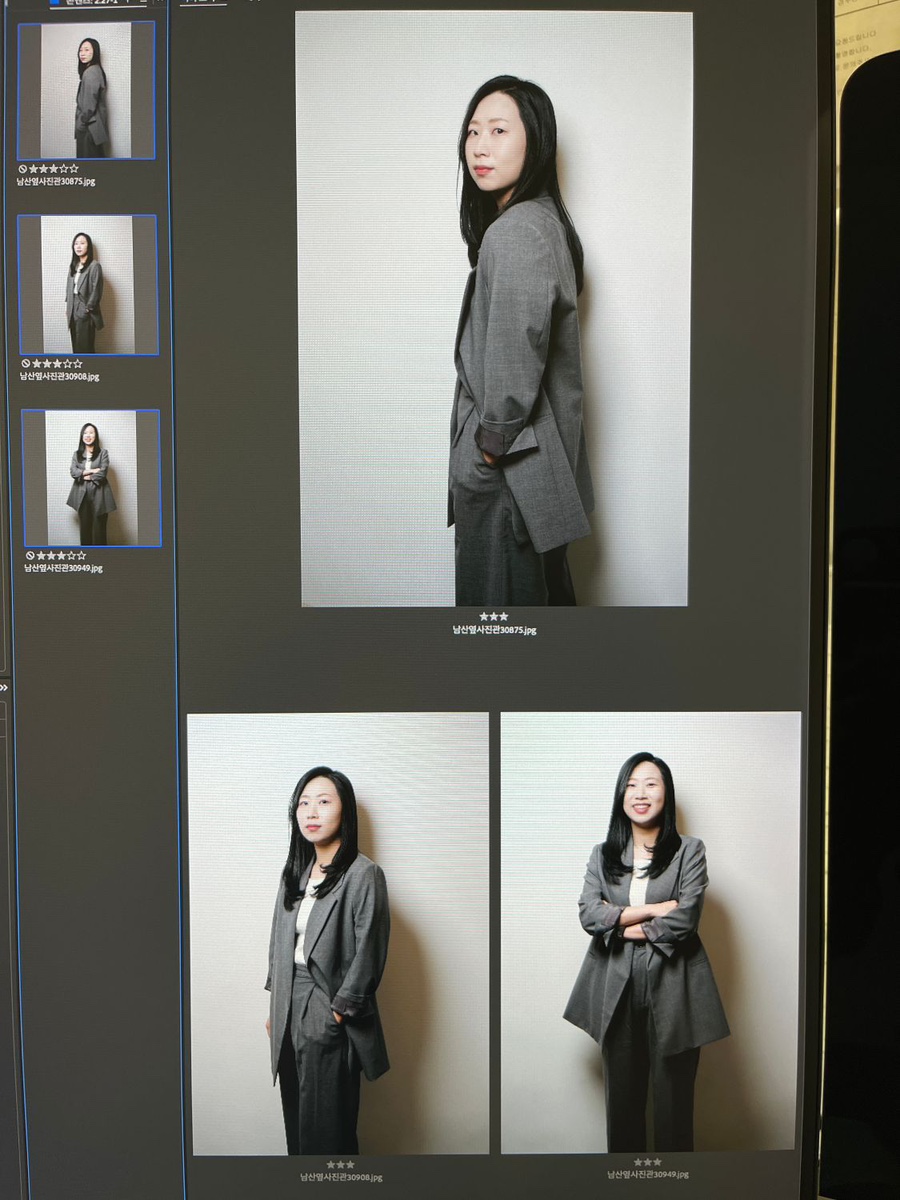Click reject icon under thumbnail 남산옆사진관30875.jpg
Screen dimensions: 900x1200
[x=23, y=169]
